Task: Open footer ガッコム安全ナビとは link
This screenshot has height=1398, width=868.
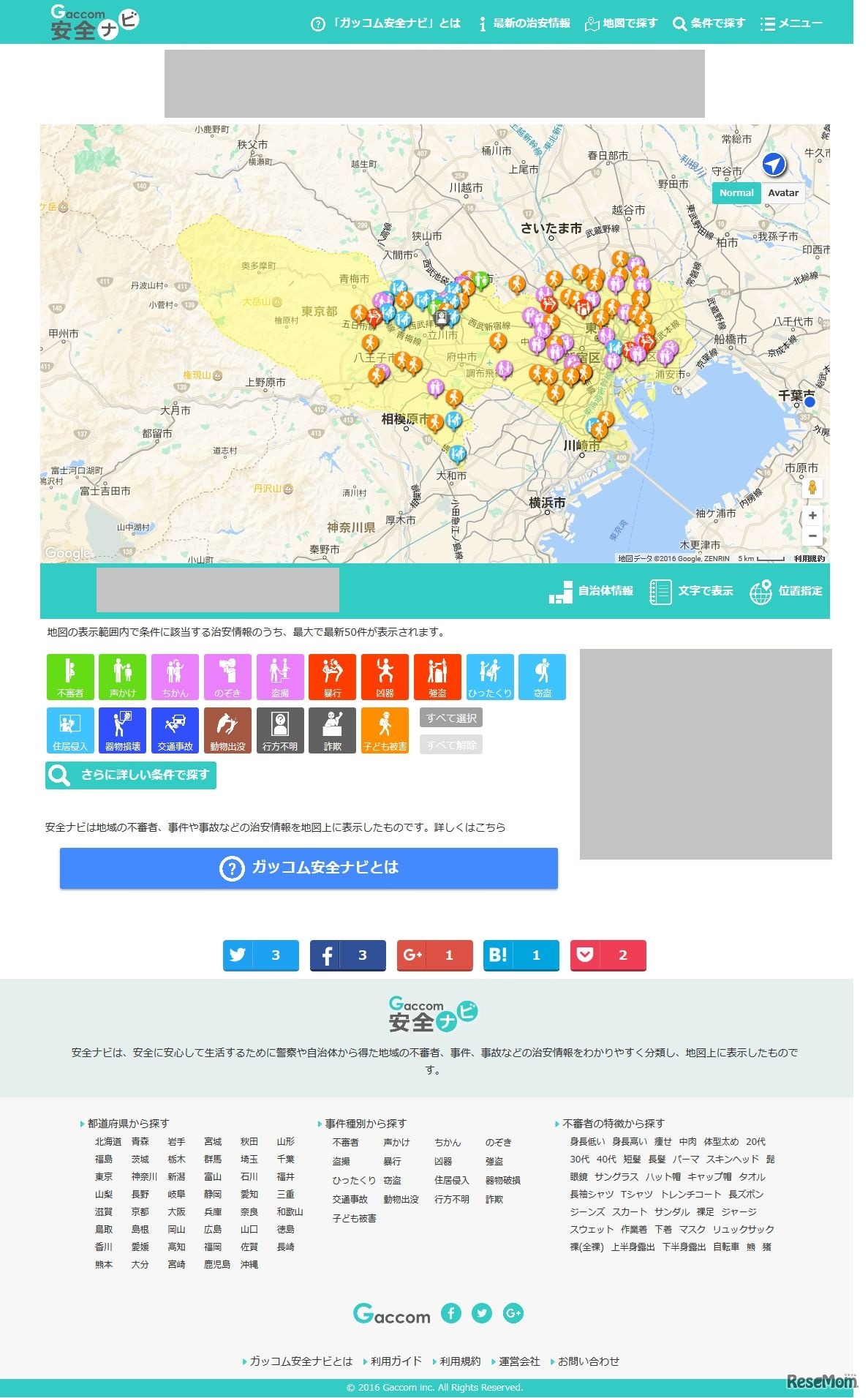Action: 301,1361
